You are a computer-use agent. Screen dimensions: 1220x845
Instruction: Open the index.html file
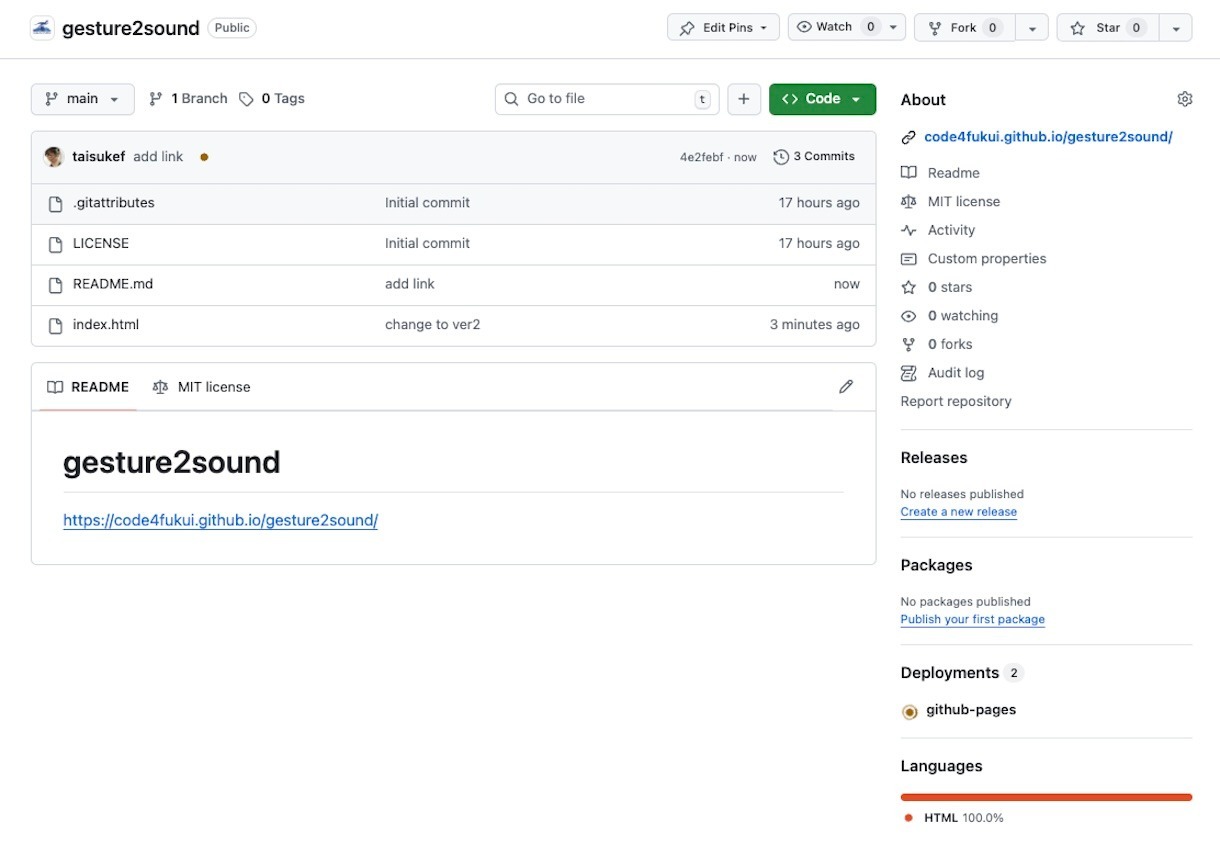click(106, 325)
